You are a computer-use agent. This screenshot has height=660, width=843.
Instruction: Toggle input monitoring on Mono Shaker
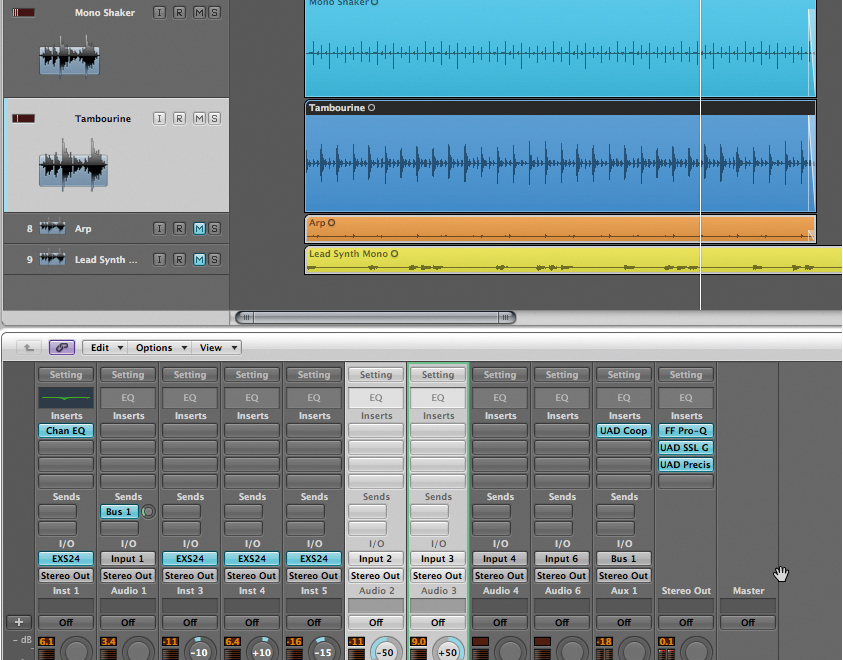(x=159, y=12)
